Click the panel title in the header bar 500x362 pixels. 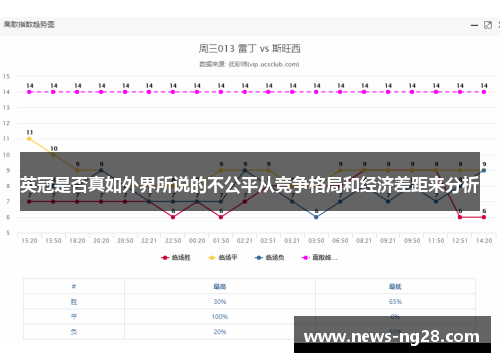[x=29, y=25]
